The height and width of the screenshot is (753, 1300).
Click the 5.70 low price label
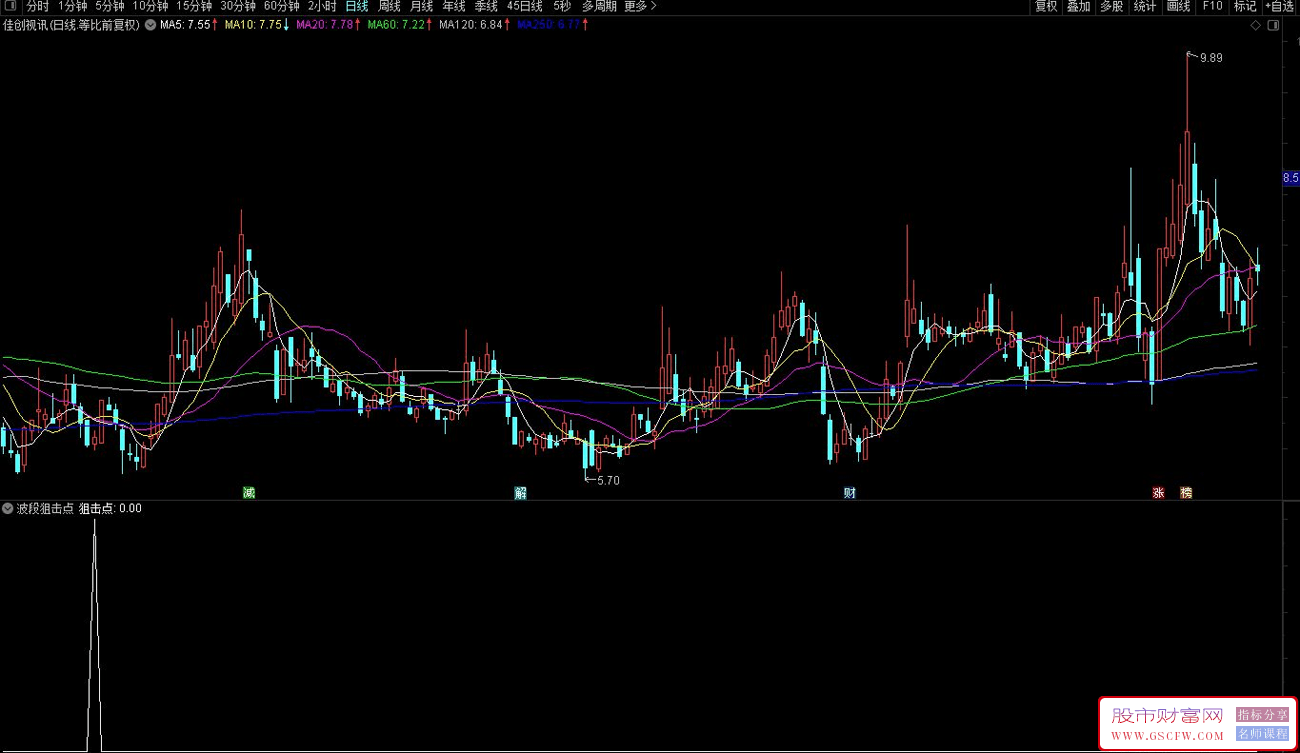608,480
